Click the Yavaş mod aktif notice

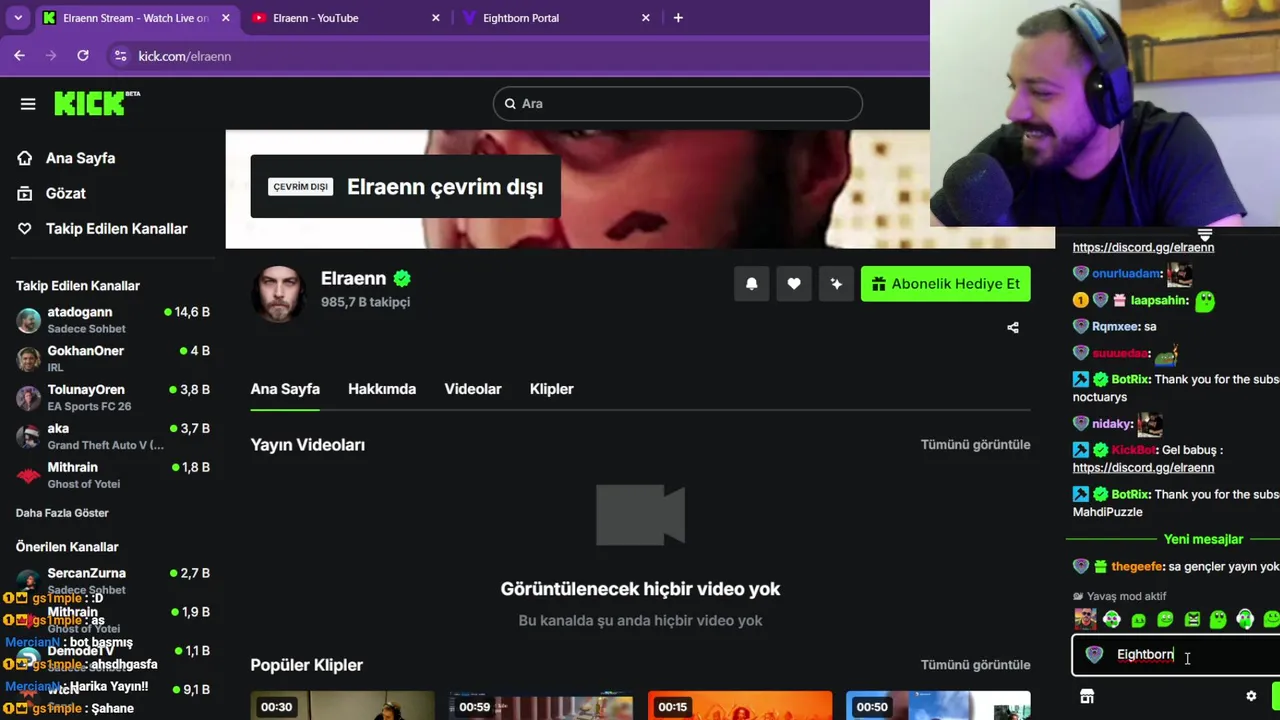point(1119,596)
